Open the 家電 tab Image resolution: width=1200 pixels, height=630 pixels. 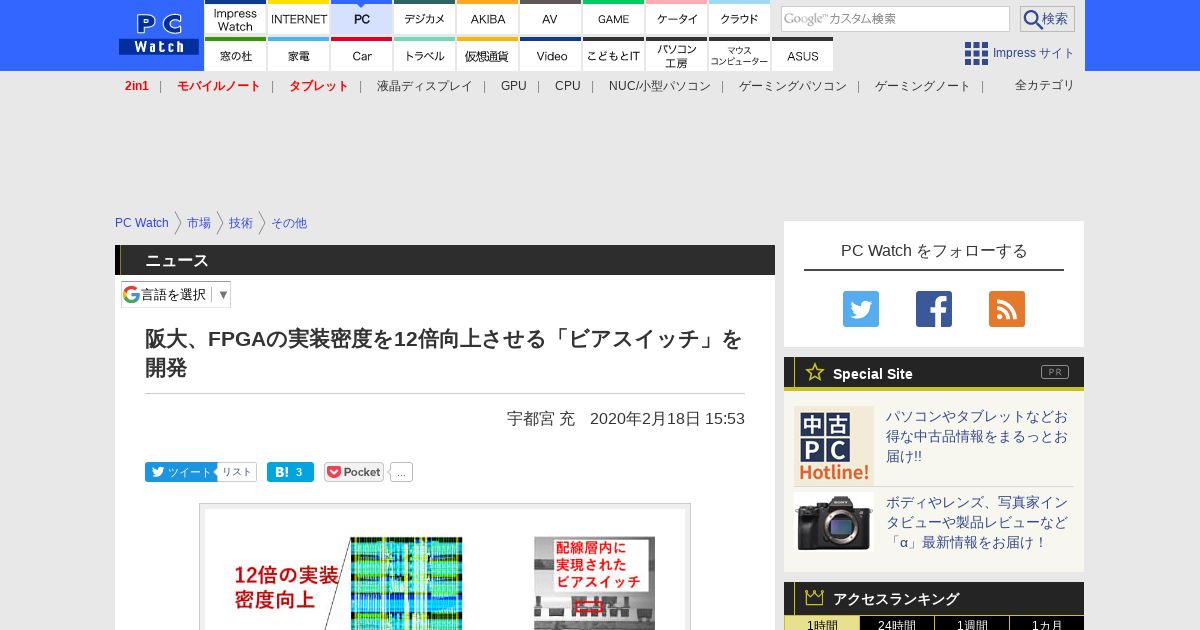(299, 56)
